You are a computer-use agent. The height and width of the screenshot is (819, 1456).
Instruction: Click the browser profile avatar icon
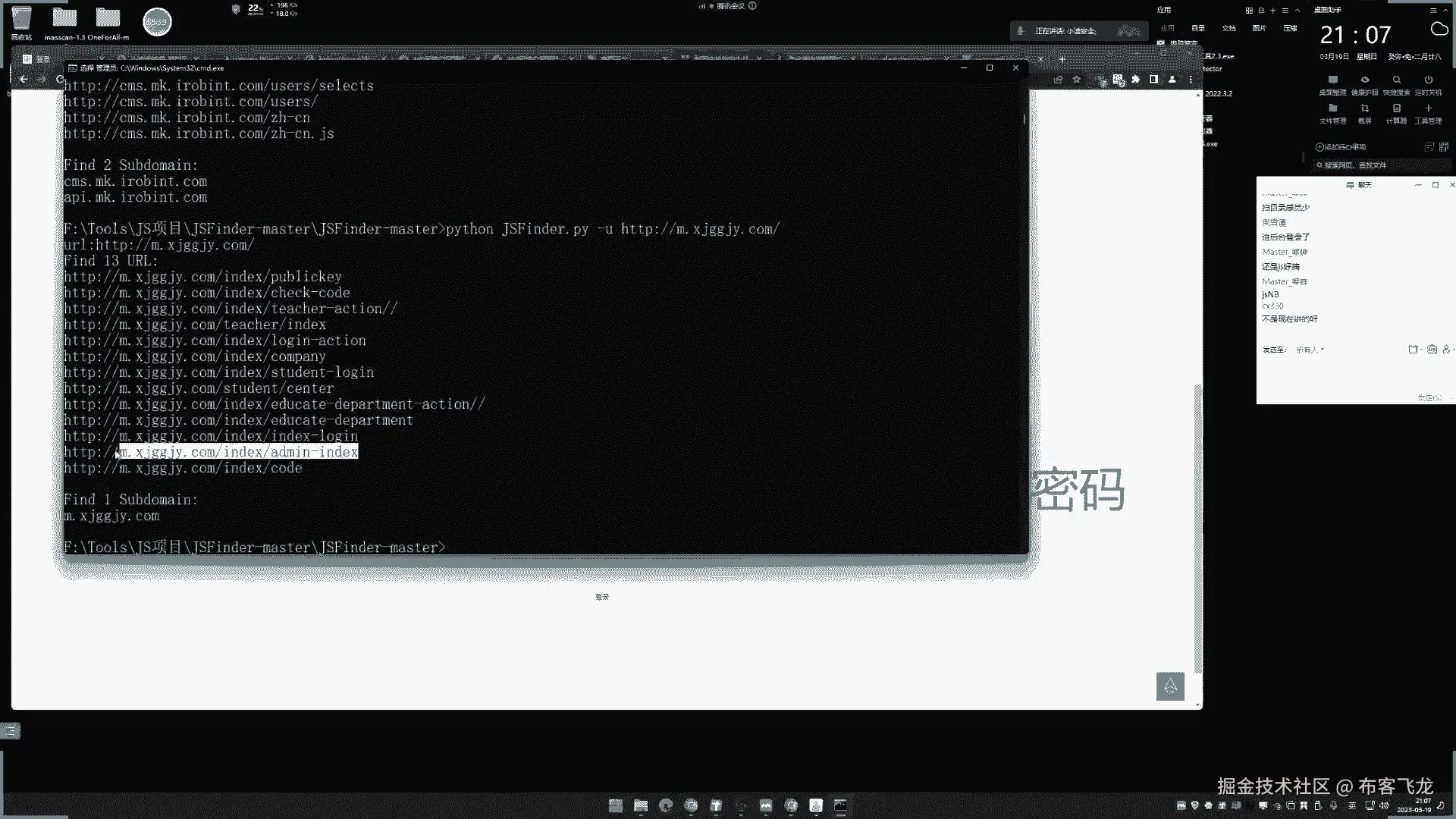tap(1172, 80)
